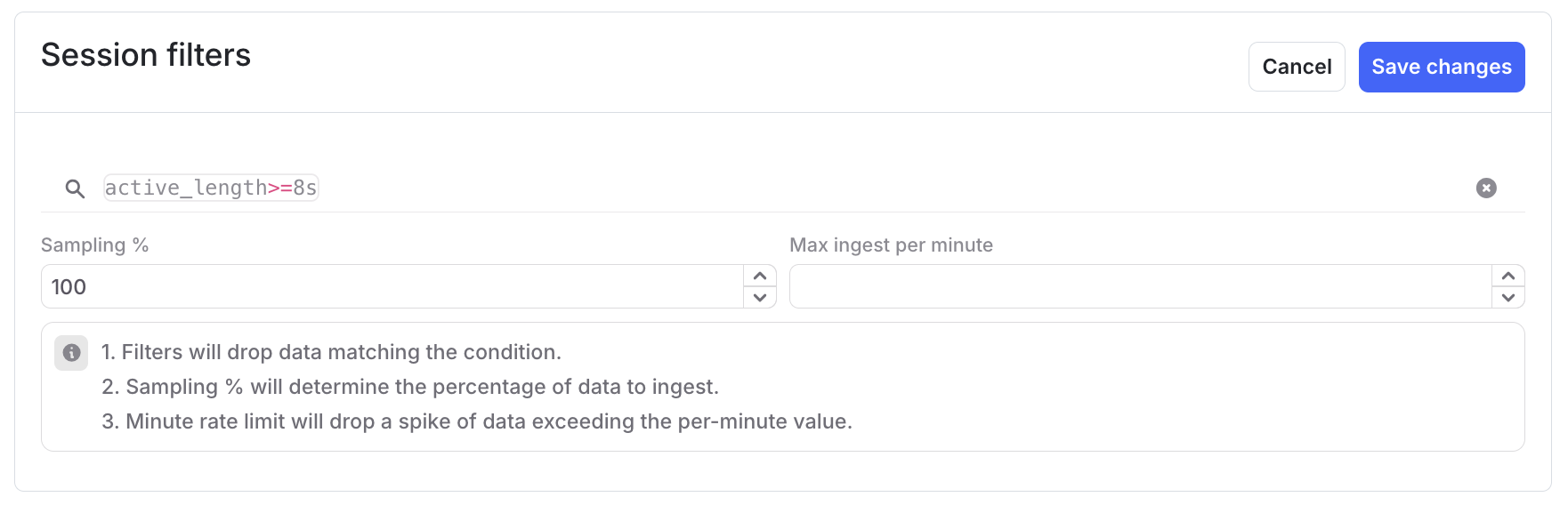Click the Max ingest per minute label
The height and width of the screenshot is (505, 1568).
[x=891, y=245]
